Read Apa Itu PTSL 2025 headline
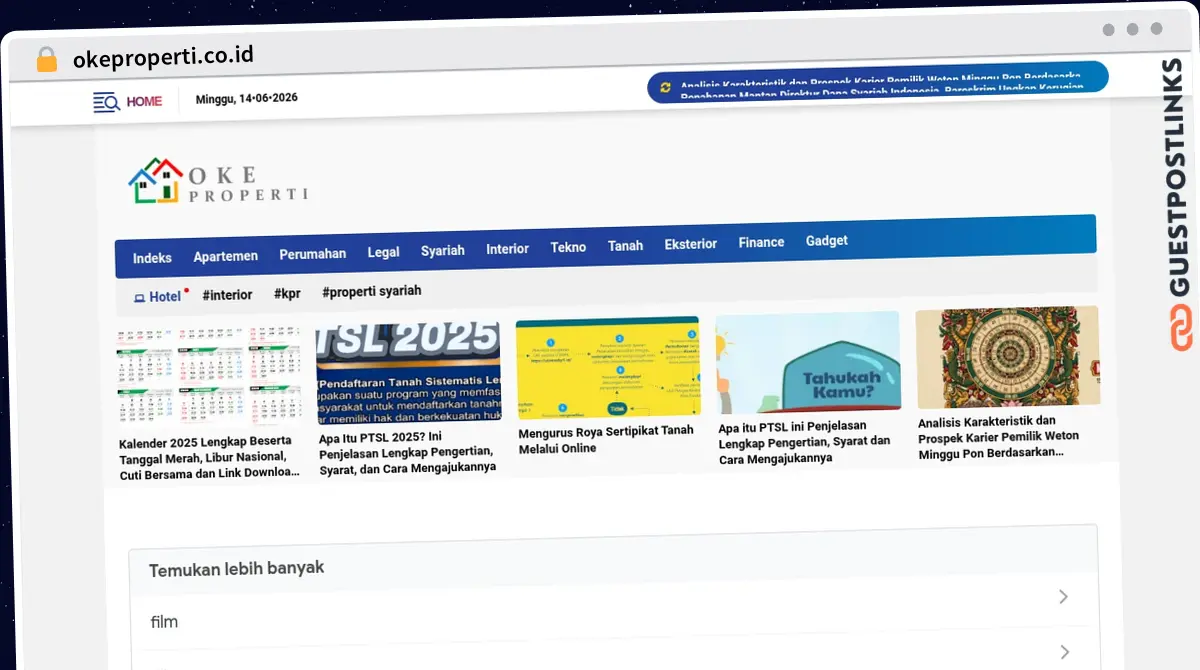 point(408,452)
